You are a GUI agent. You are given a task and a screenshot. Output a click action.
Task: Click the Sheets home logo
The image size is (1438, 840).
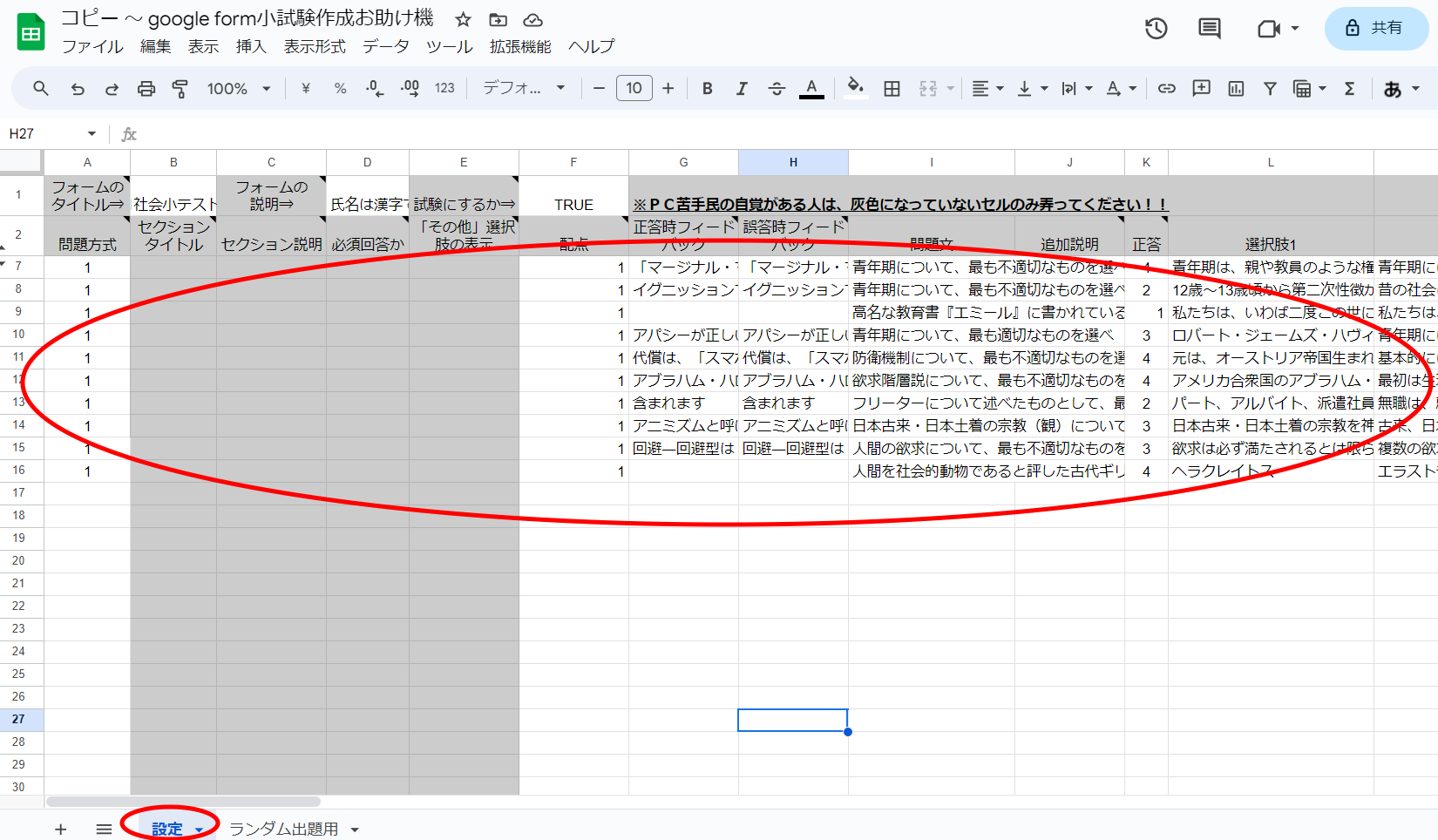point(31,33)
